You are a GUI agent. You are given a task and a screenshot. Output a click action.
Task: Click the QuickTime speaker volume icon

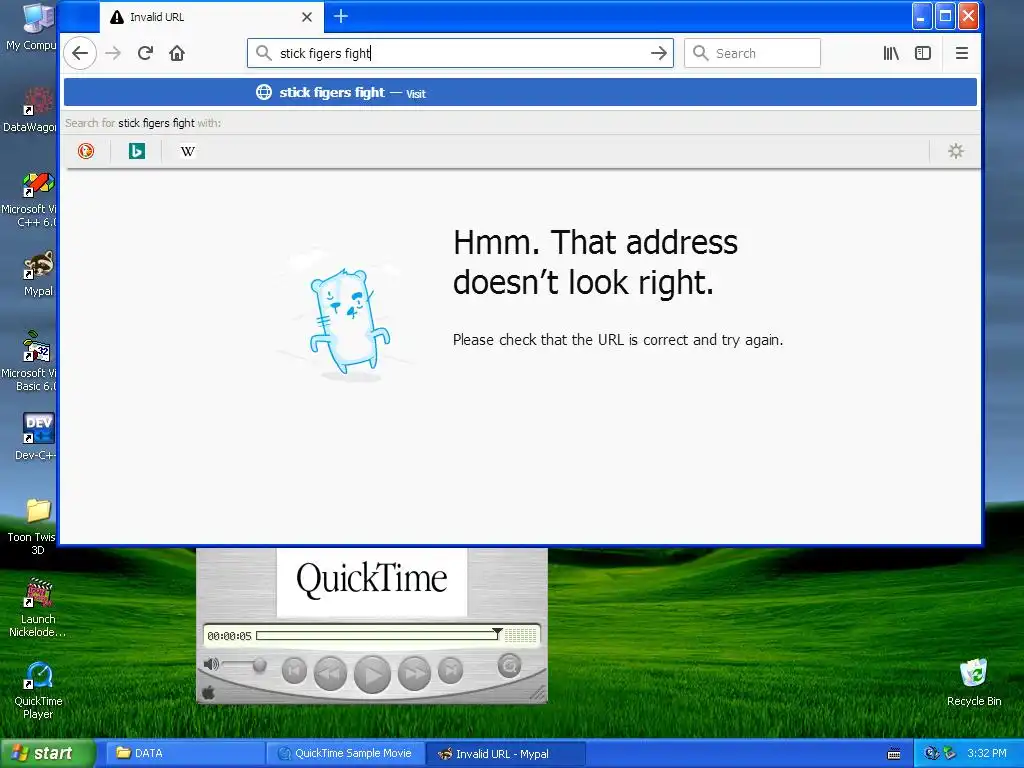pos(211,664)
